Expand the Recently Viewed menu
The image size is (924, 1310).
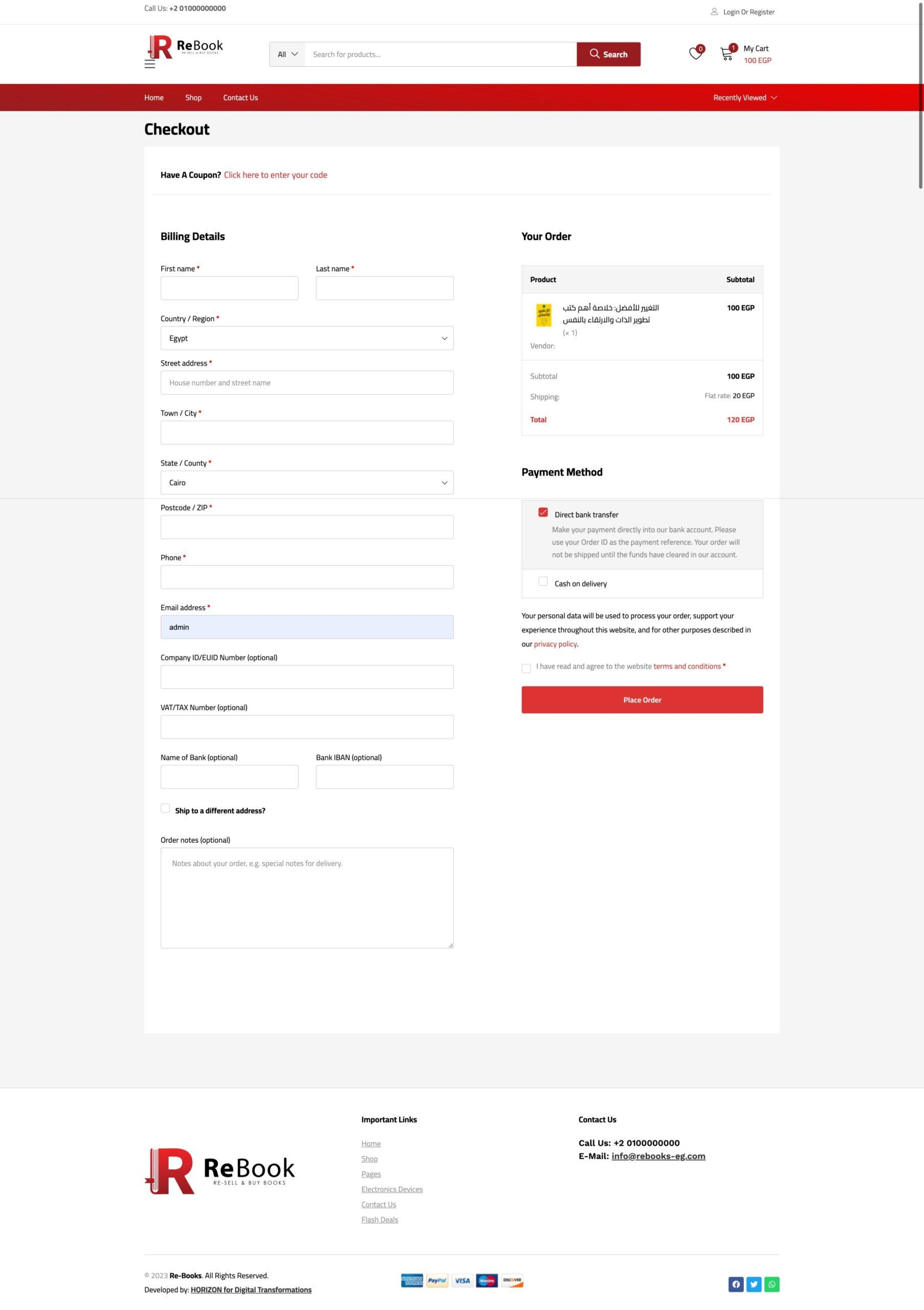click(744, 98)
